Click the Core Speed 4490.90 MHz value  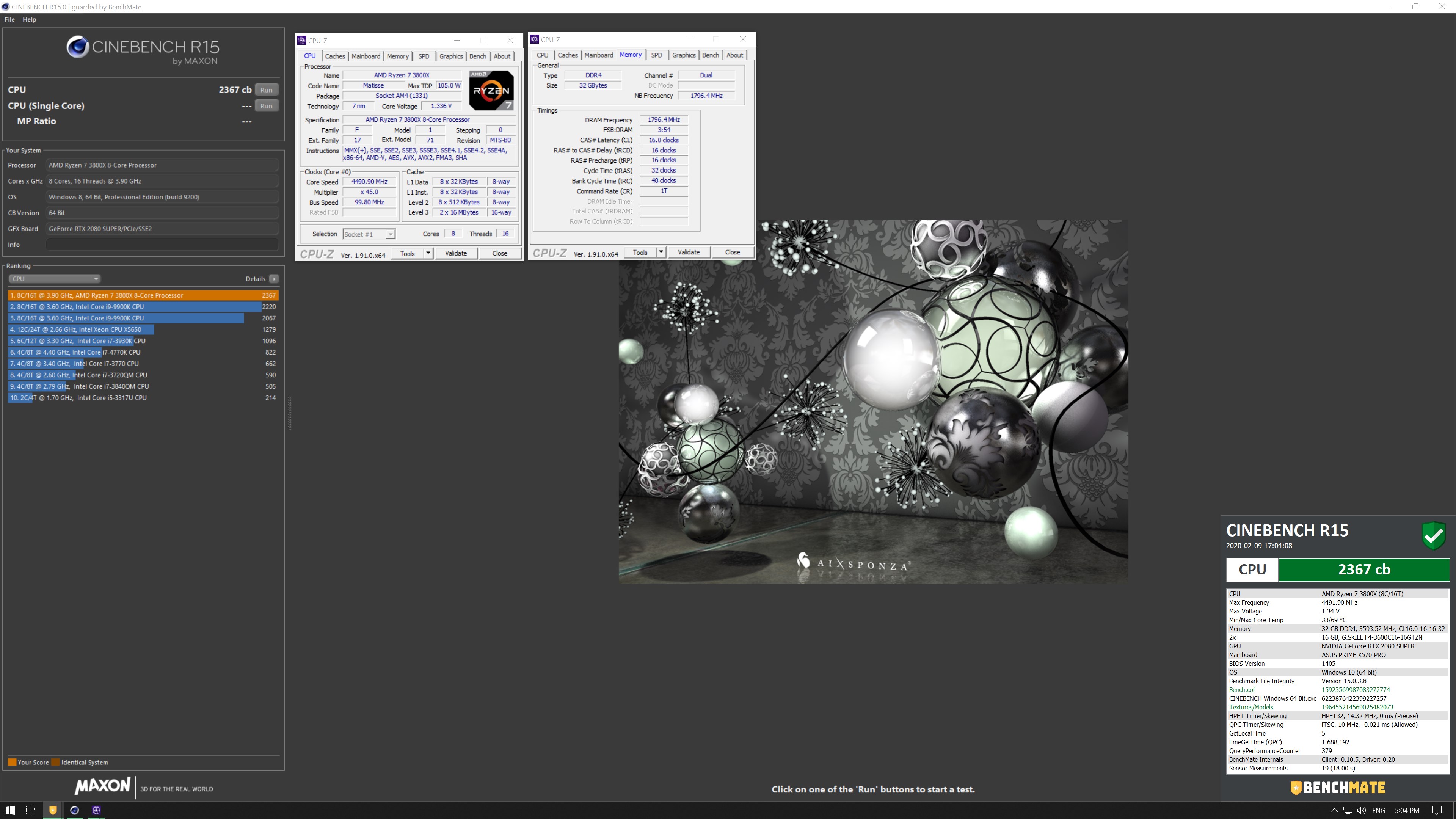click(370, 182)
